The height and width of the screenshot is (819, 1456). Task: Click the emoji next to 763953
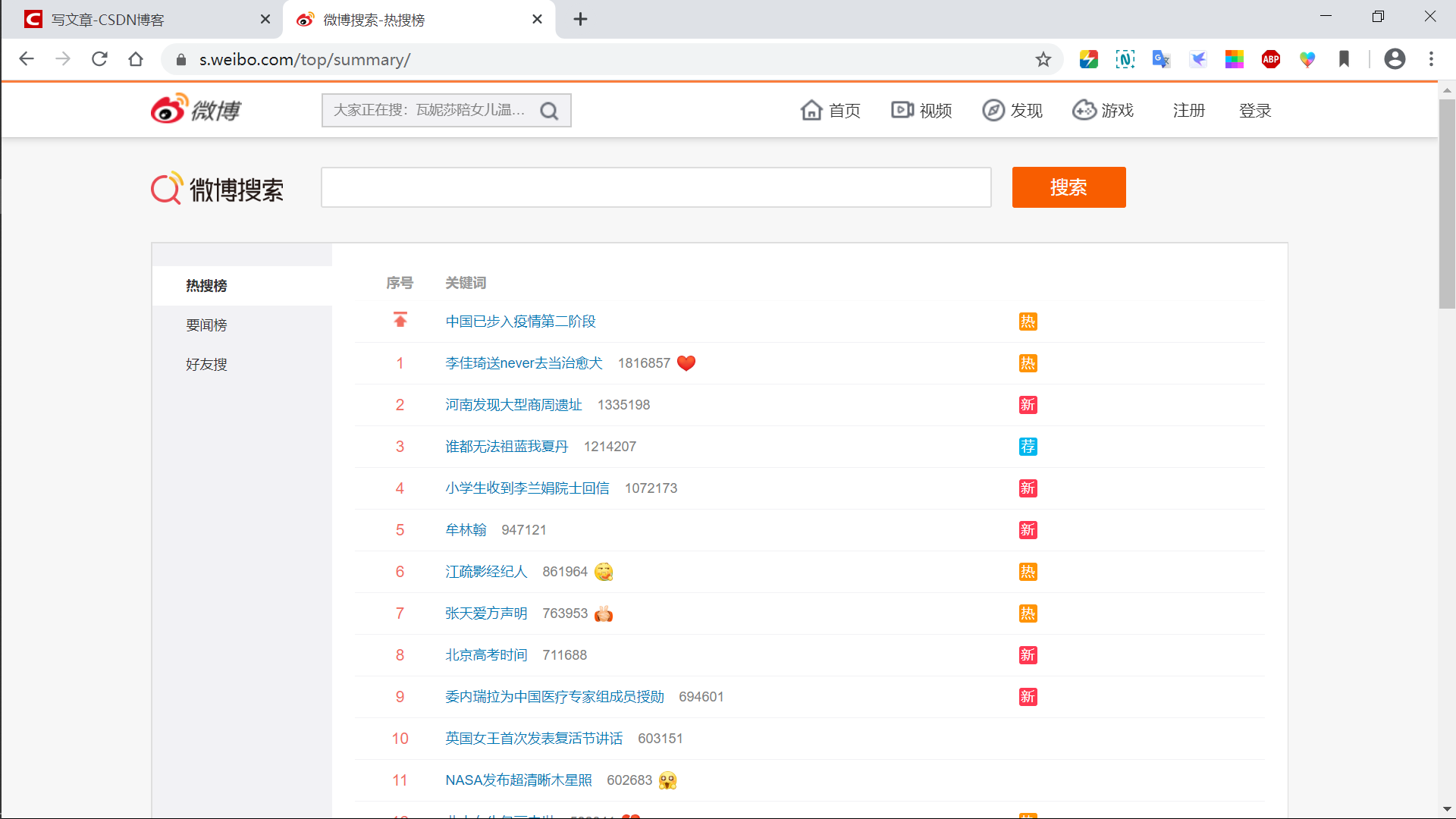604,613
